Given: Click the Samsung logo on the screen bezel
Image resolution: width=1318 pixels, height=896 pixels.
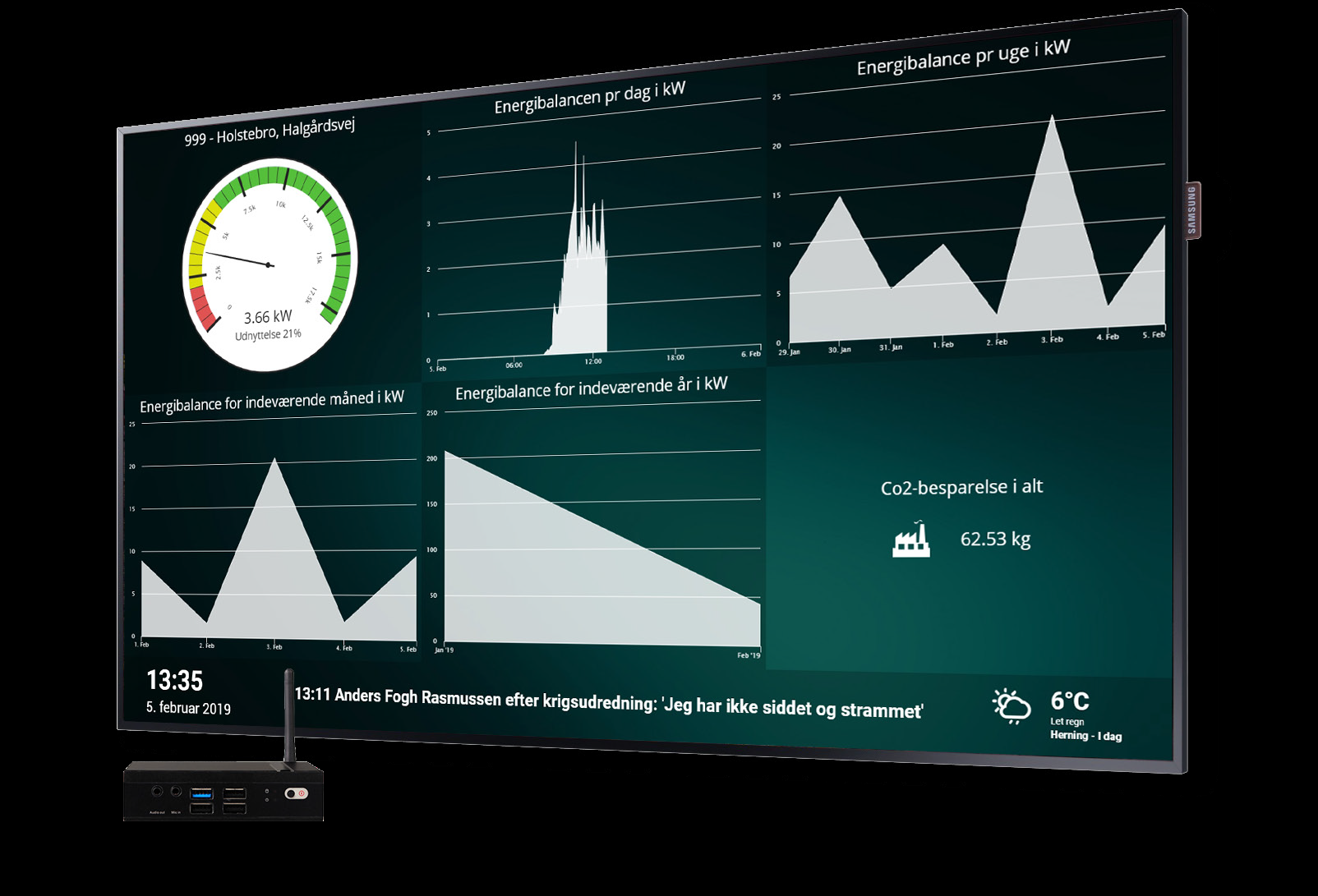Looking at the screenshot, I should (x=1193, y=208).
